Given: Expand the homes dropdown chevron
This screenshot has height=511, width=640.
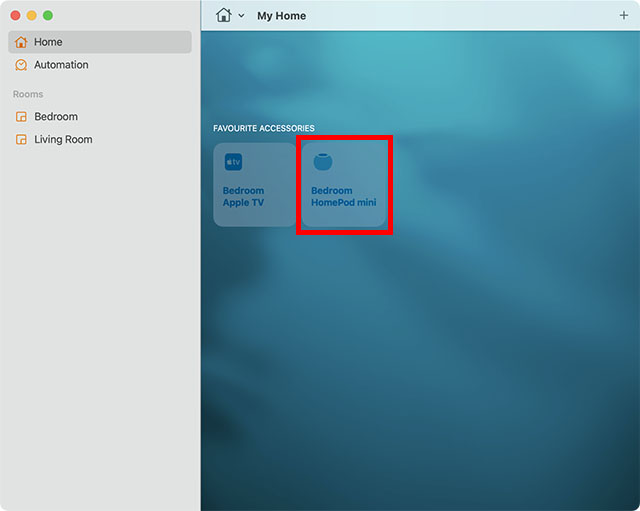Looking at the screenshot, I should [x=242, y=16].
